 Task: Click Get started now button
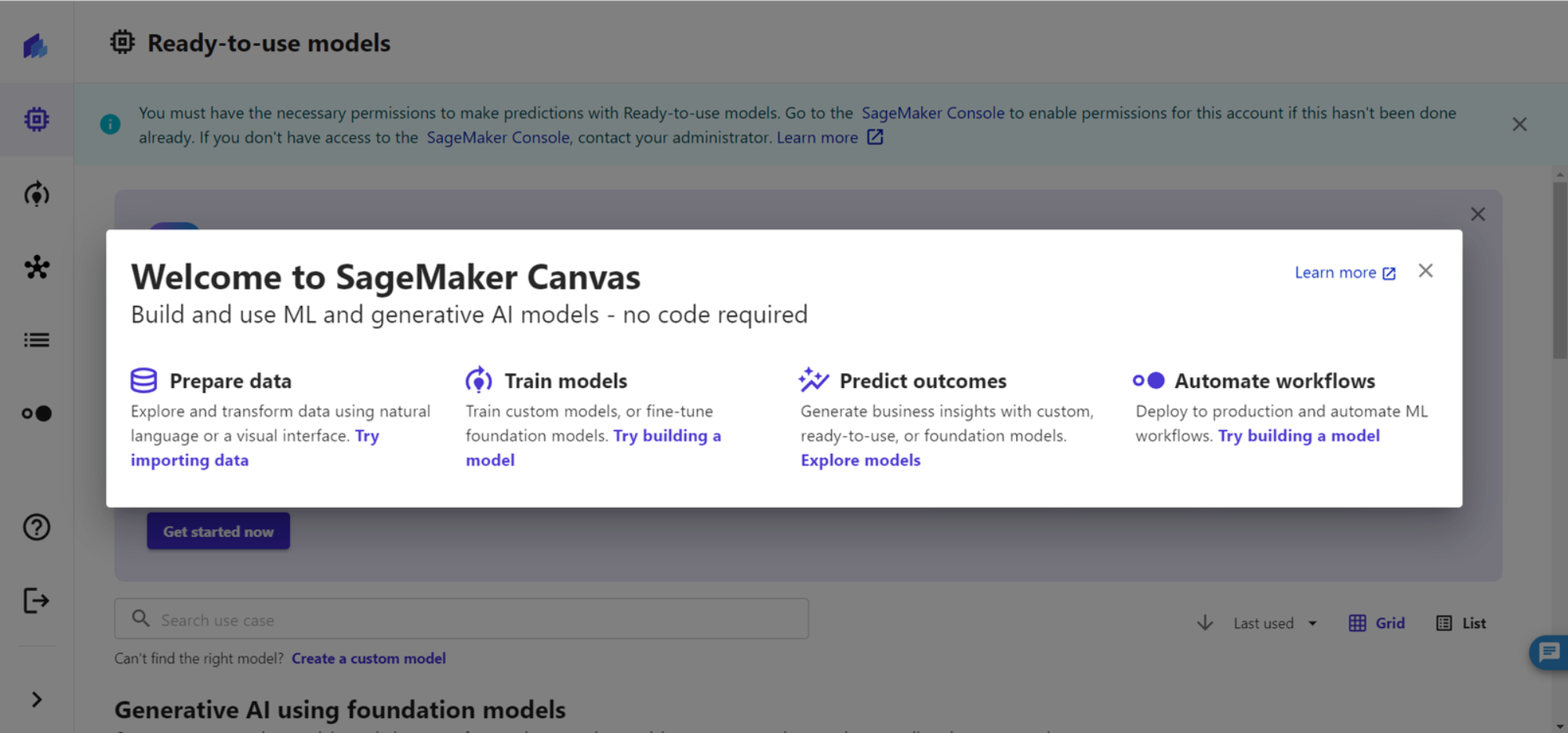[x=218, y=531]
